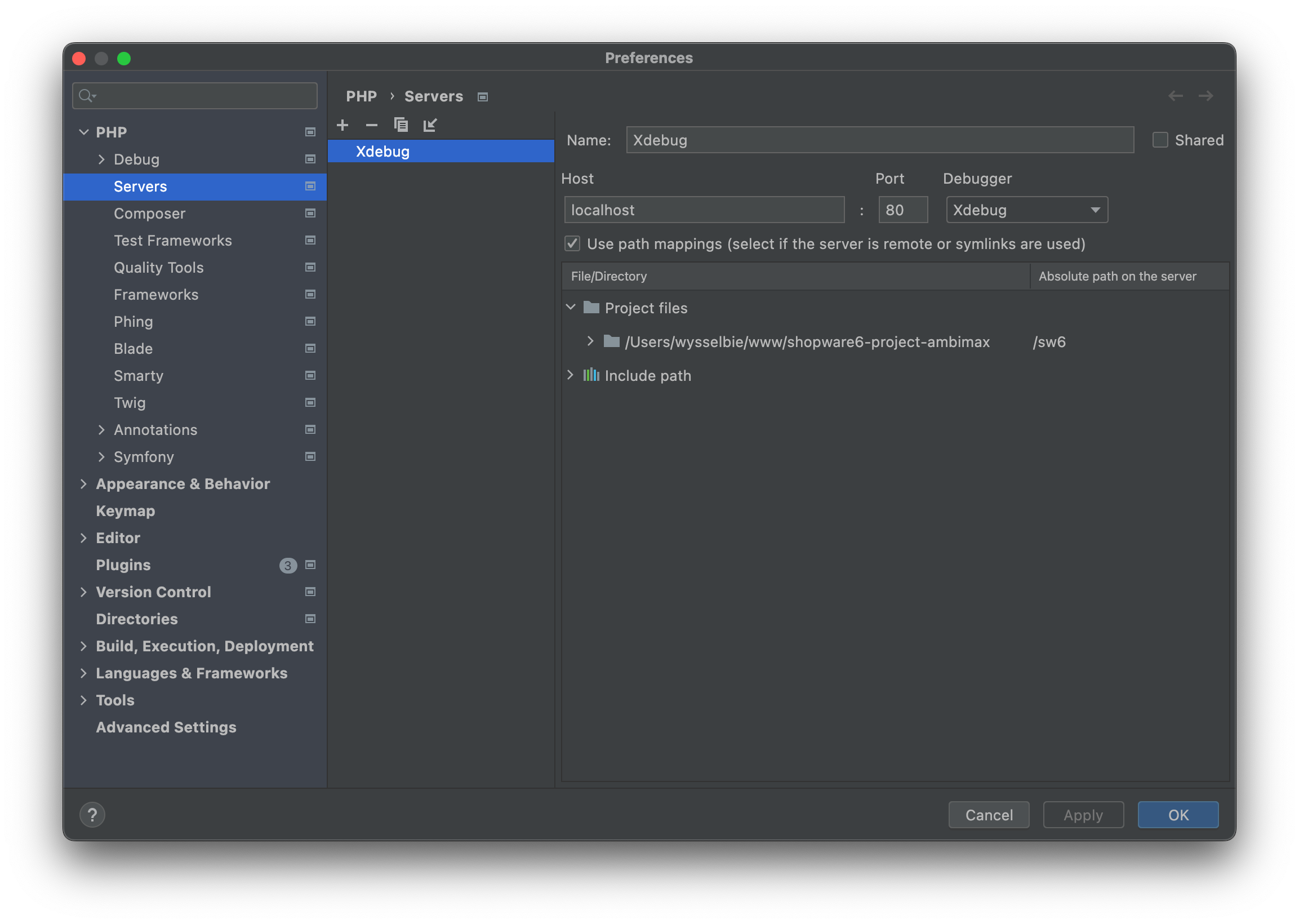Enable the Shared checkbox
The image size is (1299, 924).
pos(1160,140)
